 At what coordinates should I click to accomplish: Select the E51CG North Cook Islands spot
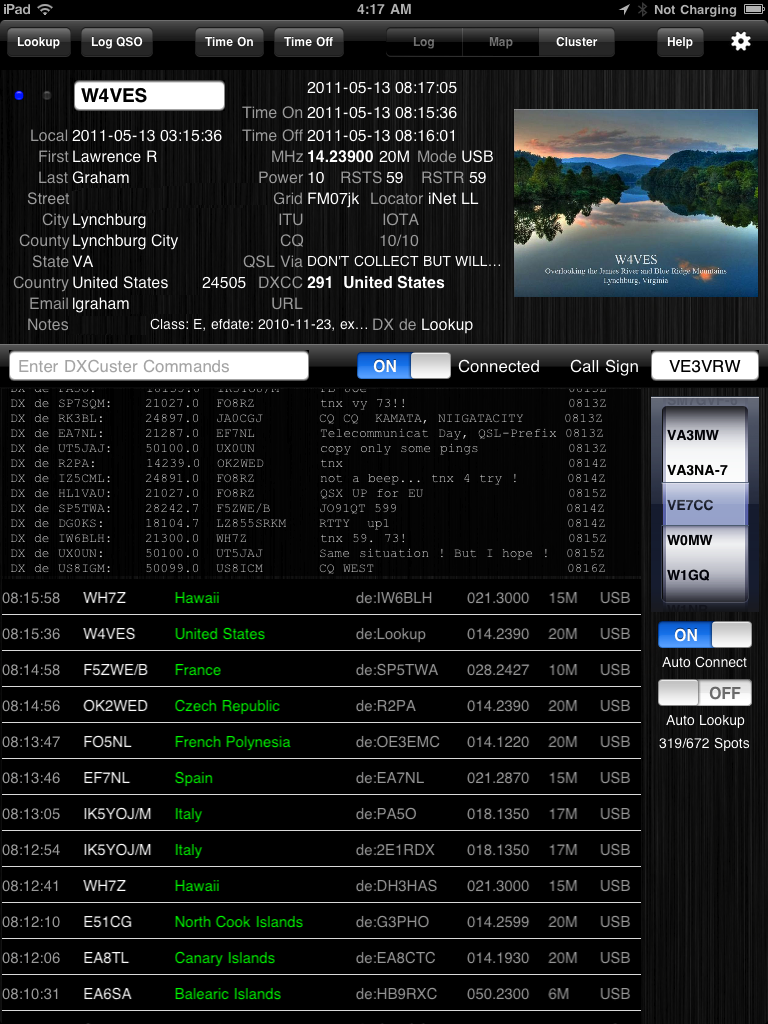coord(320,922)
